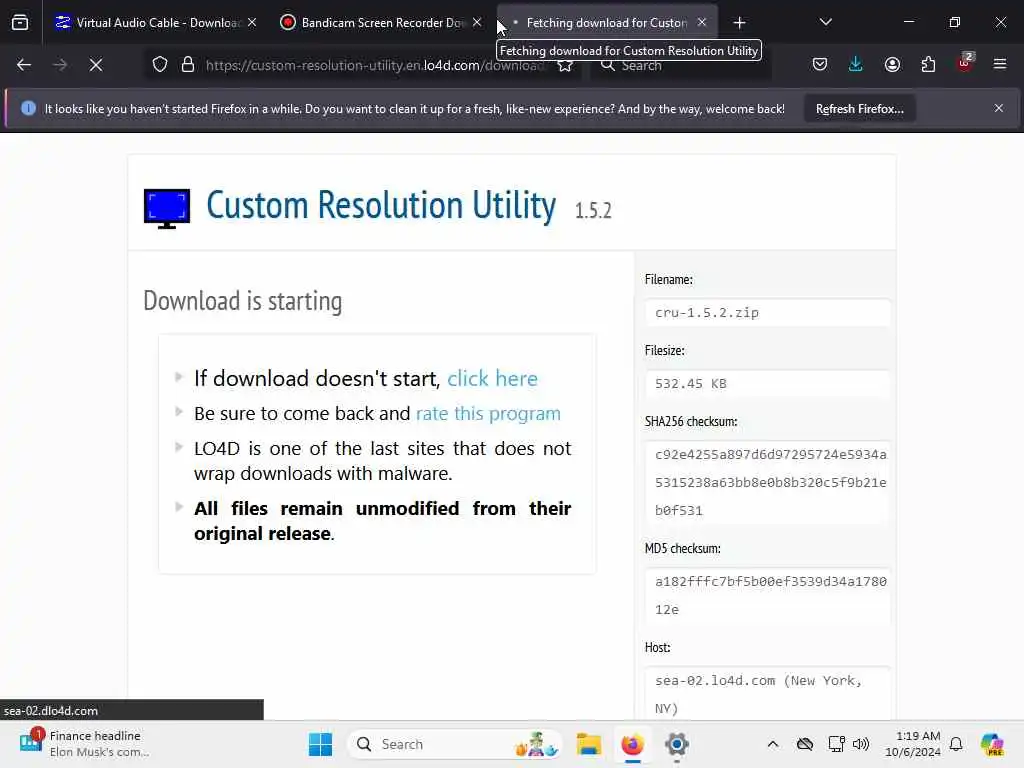Open File Explorer from taskbar
The height and width of the screenshot is (768, 1024).
pyautogui.click(x=588, y=744)
